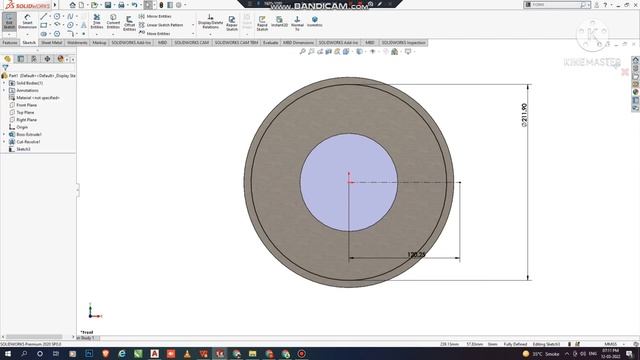Select the Straight Slot tool
The image size is (640, 360).
click(44, 34)
